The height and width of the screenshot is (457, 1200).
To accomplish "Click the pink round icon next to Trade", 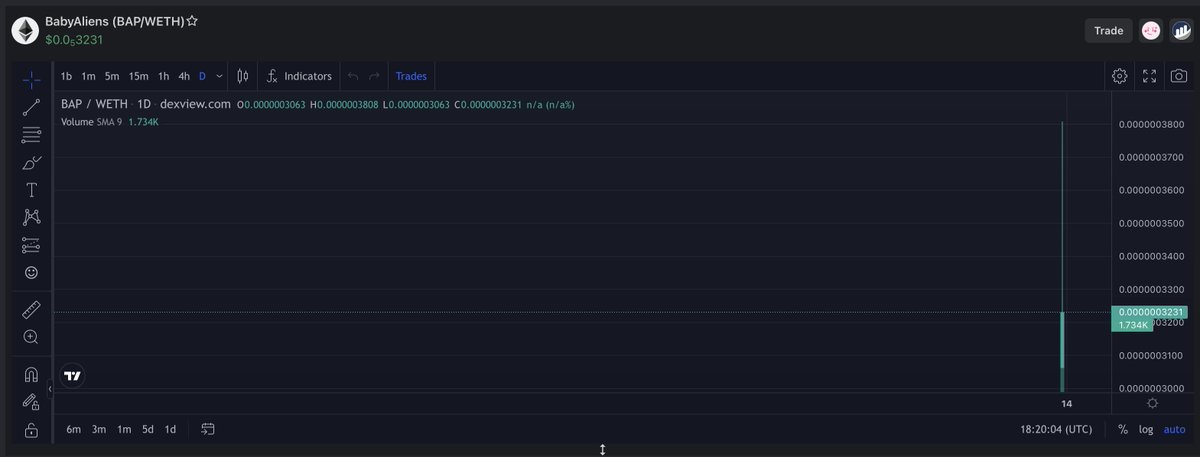I will click(1151, 31).
